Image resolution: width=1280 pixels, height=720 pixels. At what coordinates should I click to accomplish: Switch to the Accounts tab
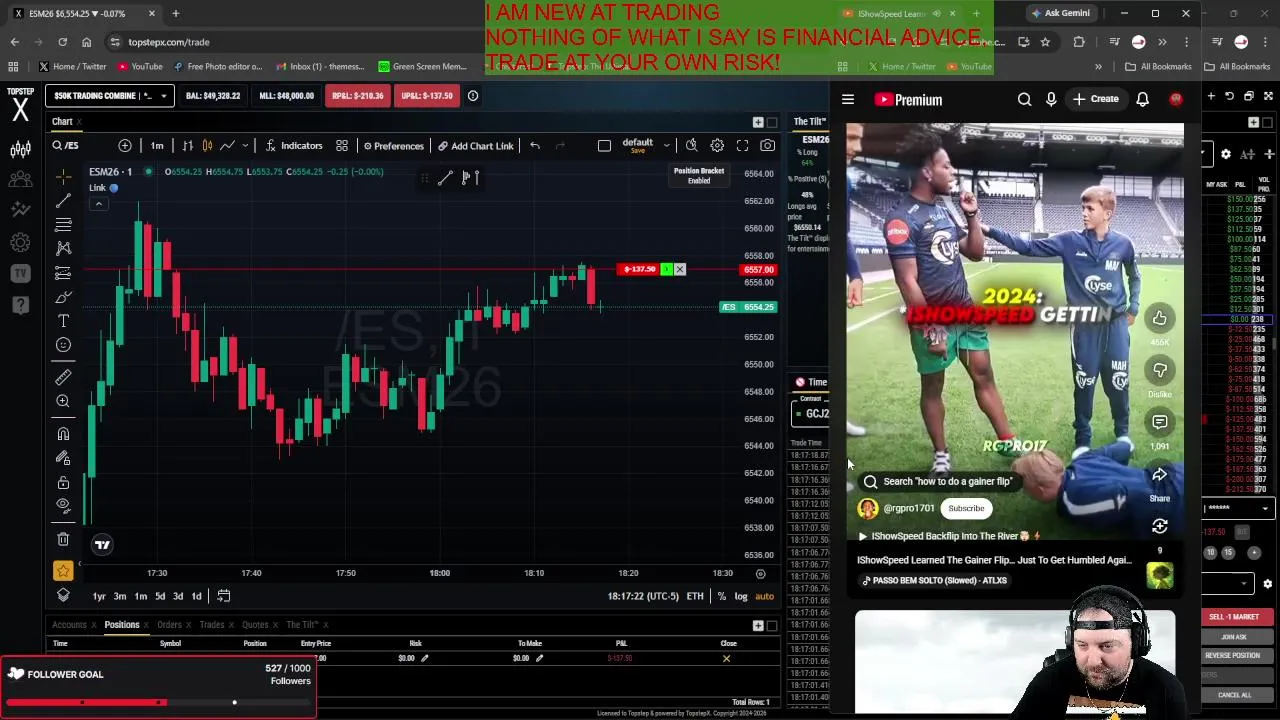pyautogui.click(x=69, y=625)
